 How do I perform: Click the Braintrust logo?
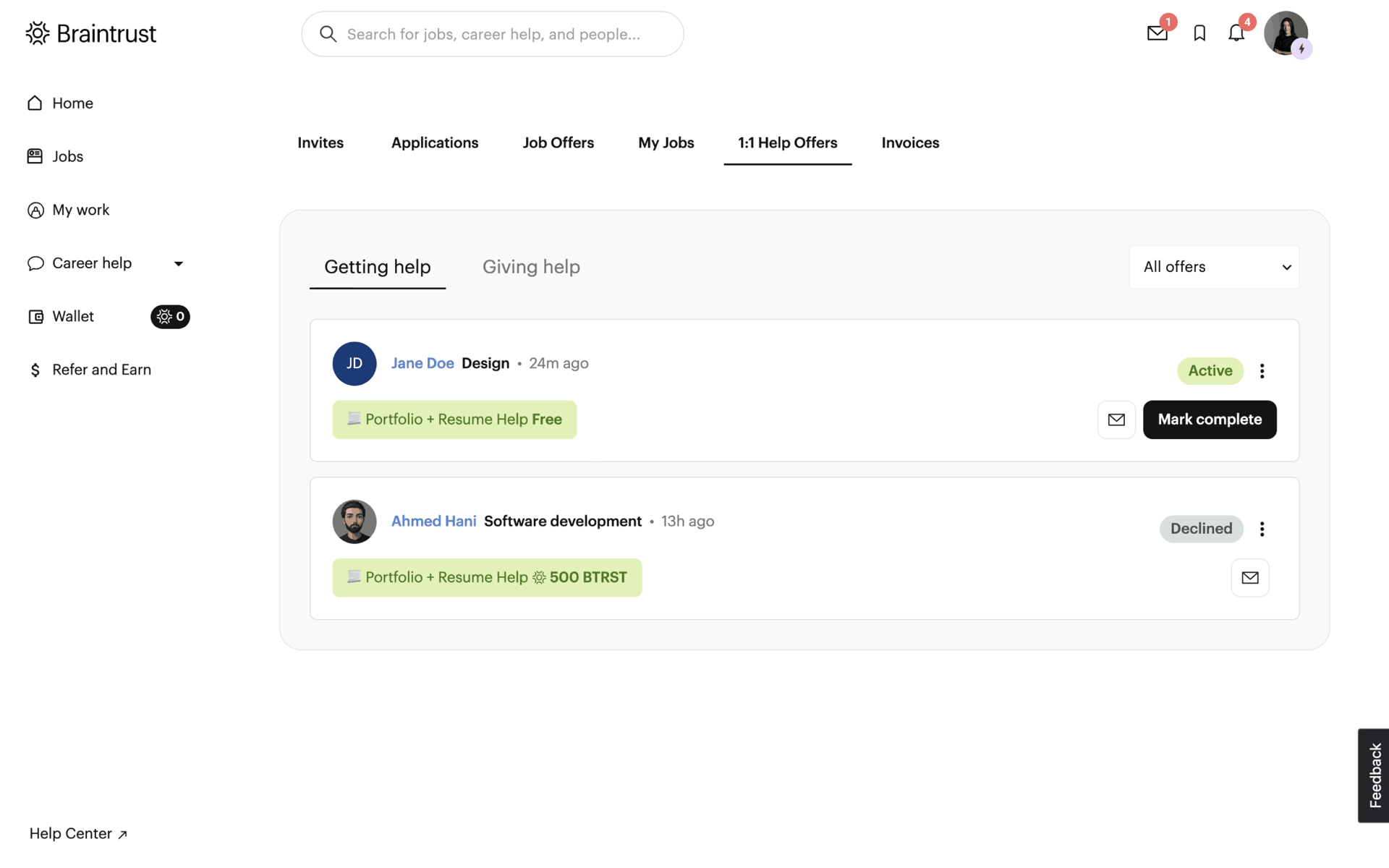[x=91, y=33]
